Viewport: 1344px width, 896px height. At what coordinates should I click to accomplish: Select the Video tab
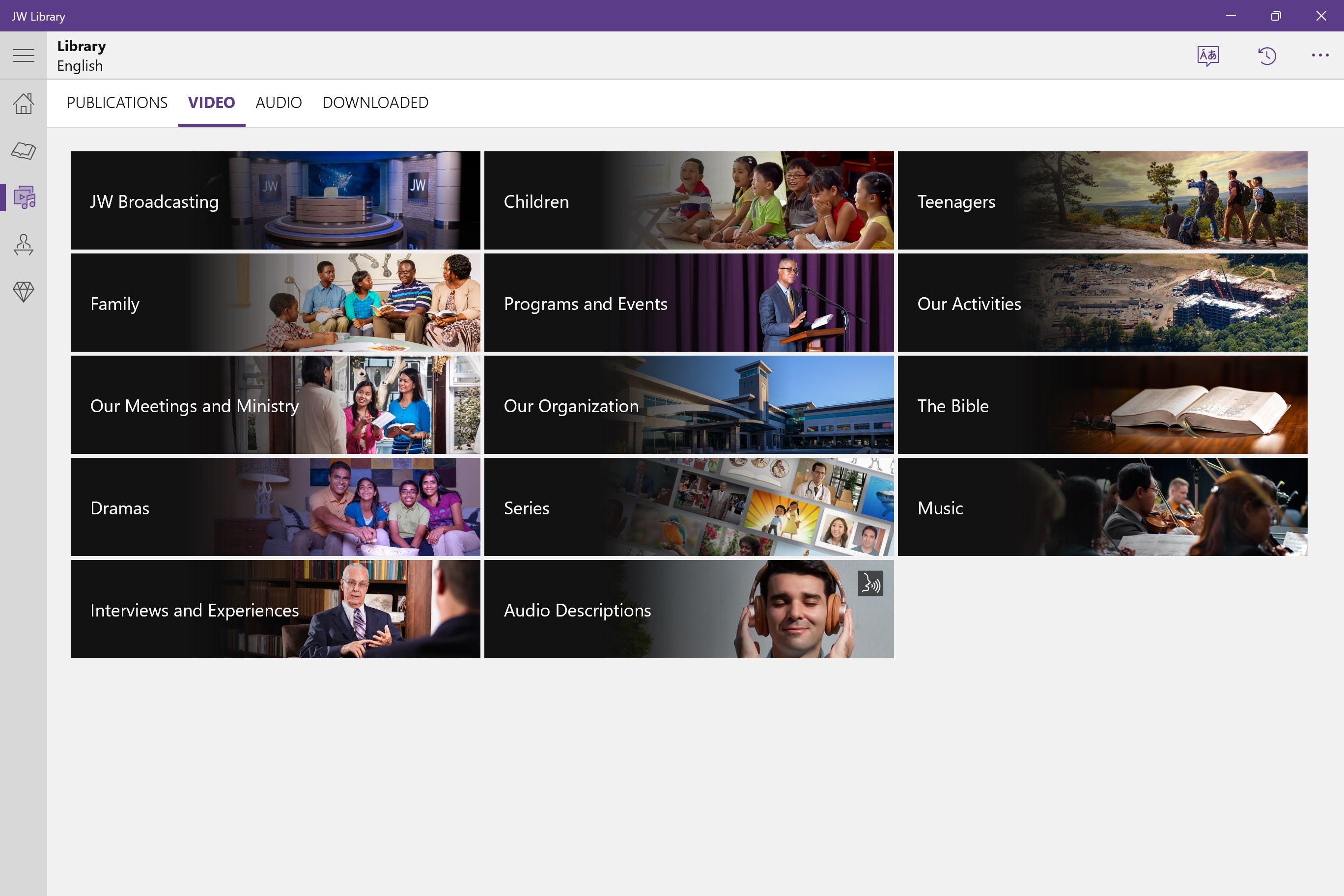211,103
